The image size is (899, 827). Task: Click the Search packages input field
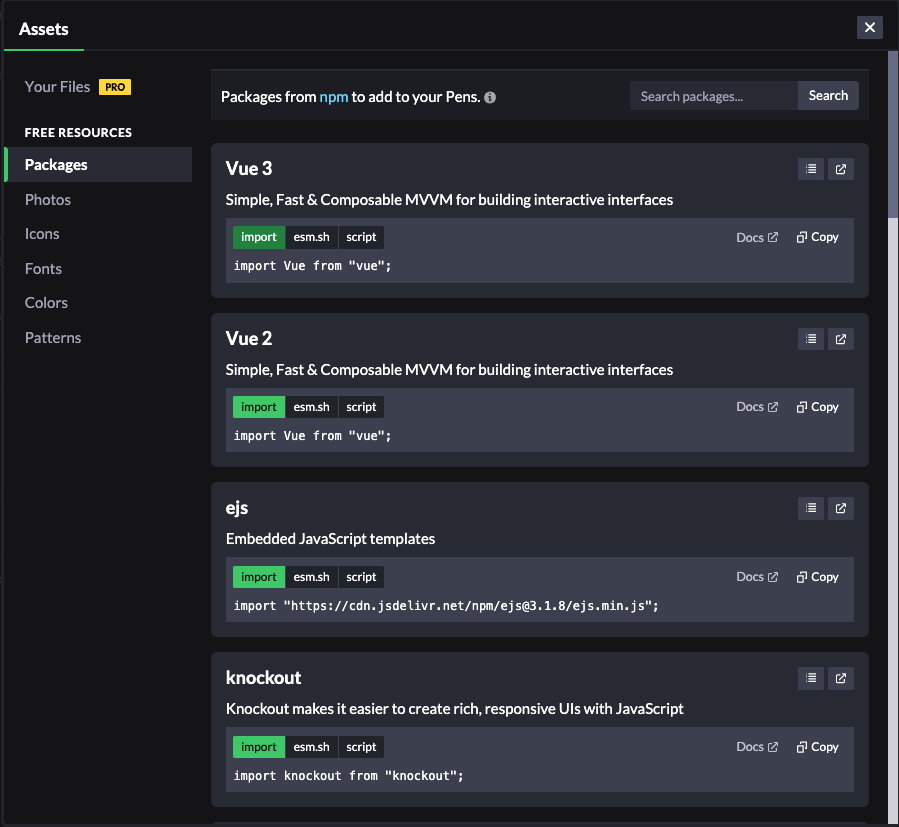(714, 96)
